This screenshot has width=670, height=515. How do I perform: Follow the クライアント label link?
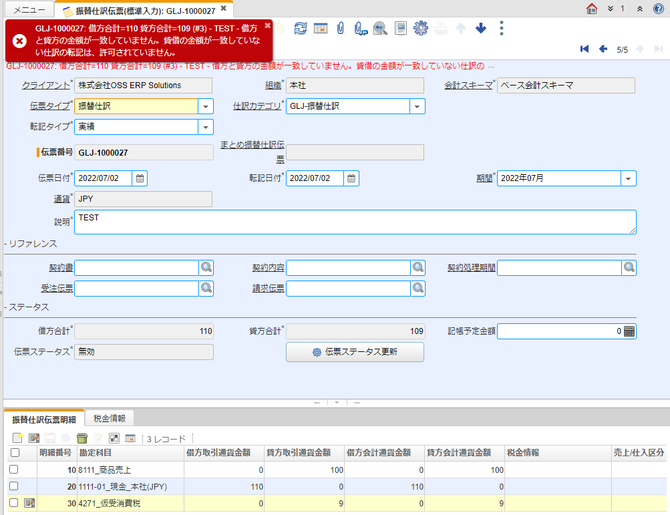pos(46,85)
